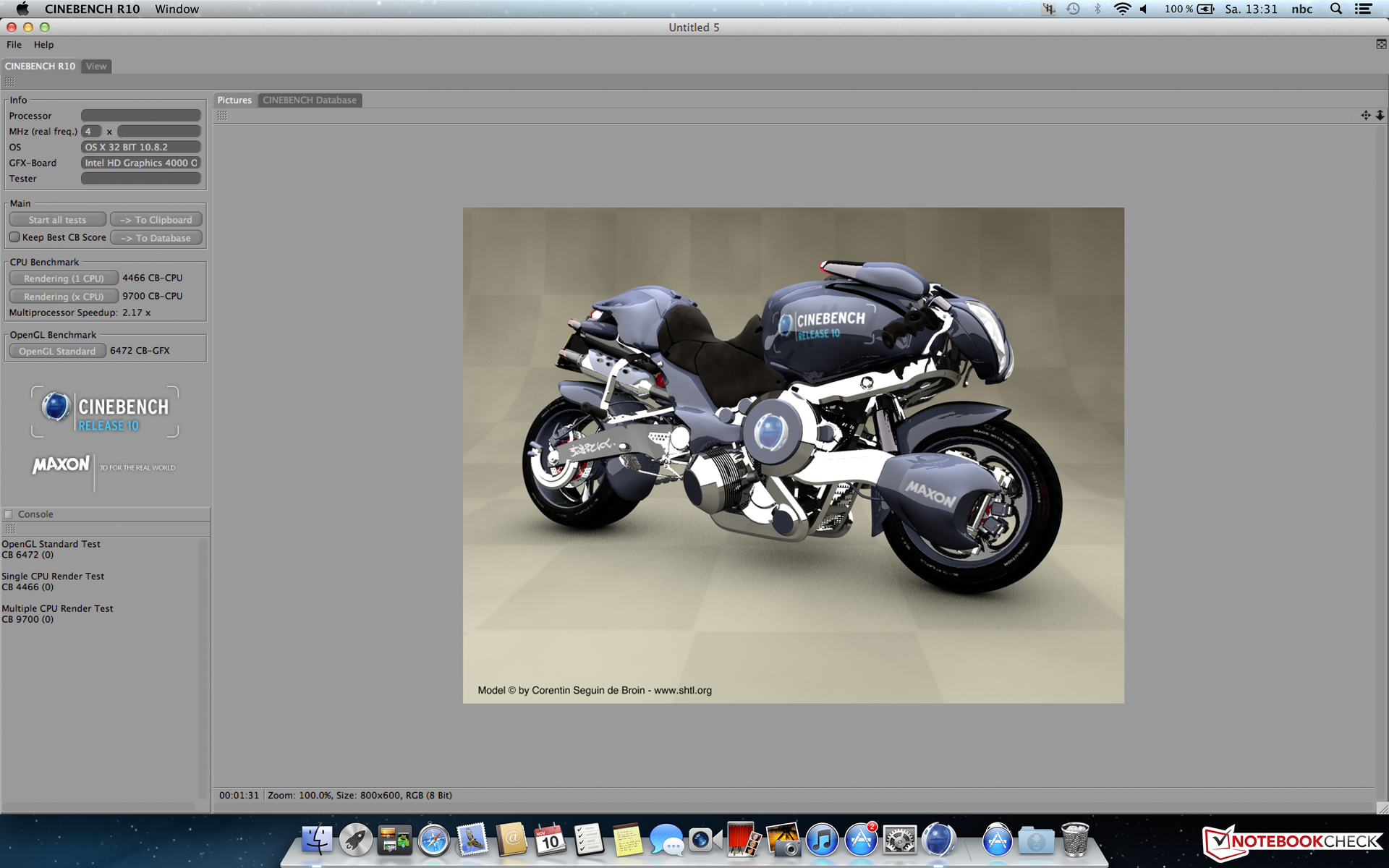Click the Console panel grip handle
The height and width of the screenshot is (868, 1389).
click(9, 529)
